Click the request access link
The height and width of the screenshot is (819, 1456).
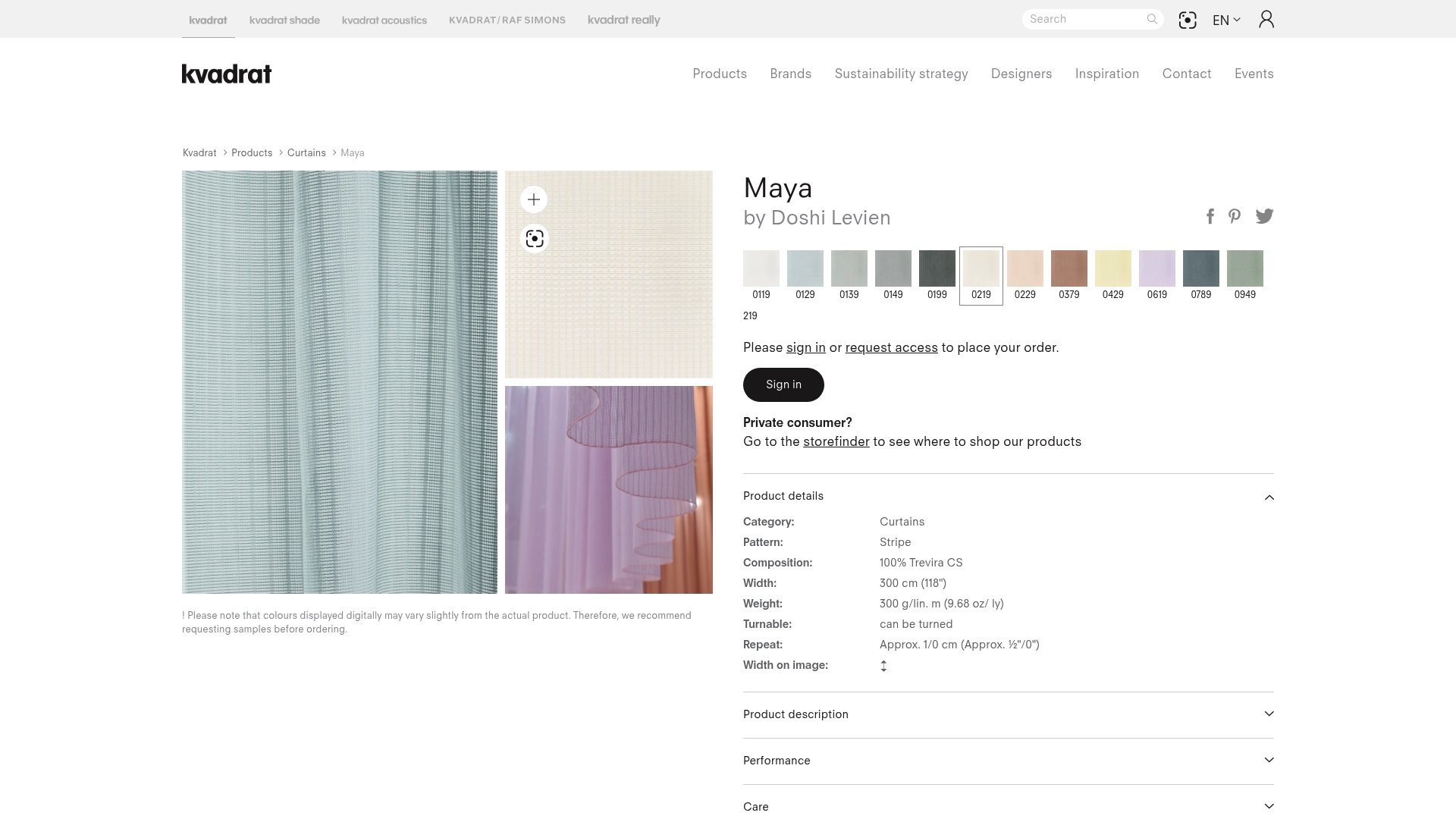point(892,347)
